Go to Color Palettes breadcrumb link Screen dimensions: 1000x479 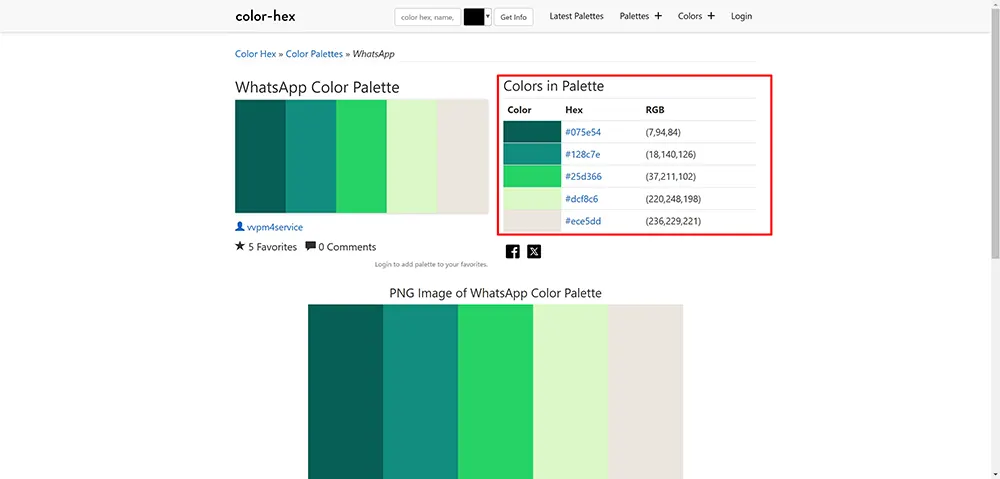tap(314, 54)
